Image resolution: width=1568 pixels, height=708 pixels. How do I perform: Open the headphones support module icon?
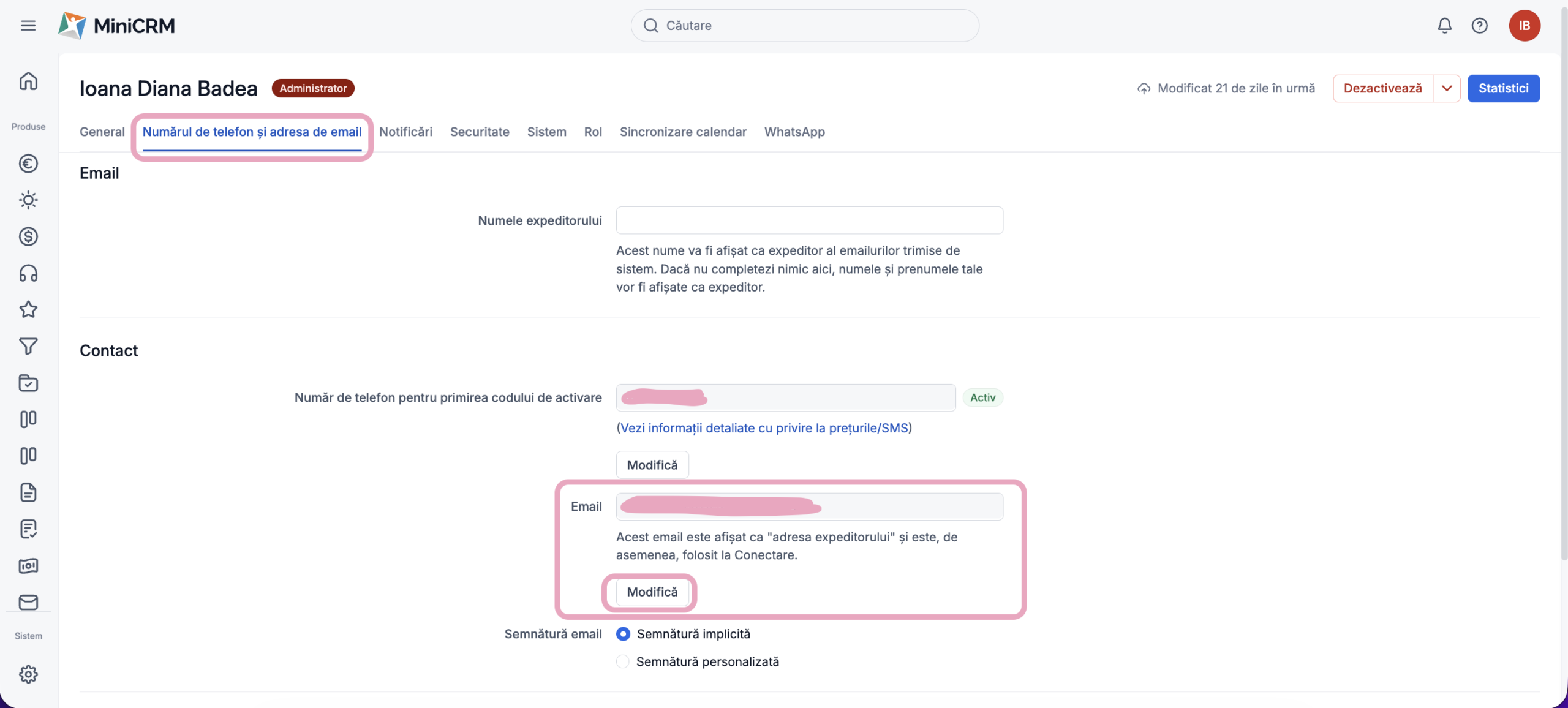point(28,273)
